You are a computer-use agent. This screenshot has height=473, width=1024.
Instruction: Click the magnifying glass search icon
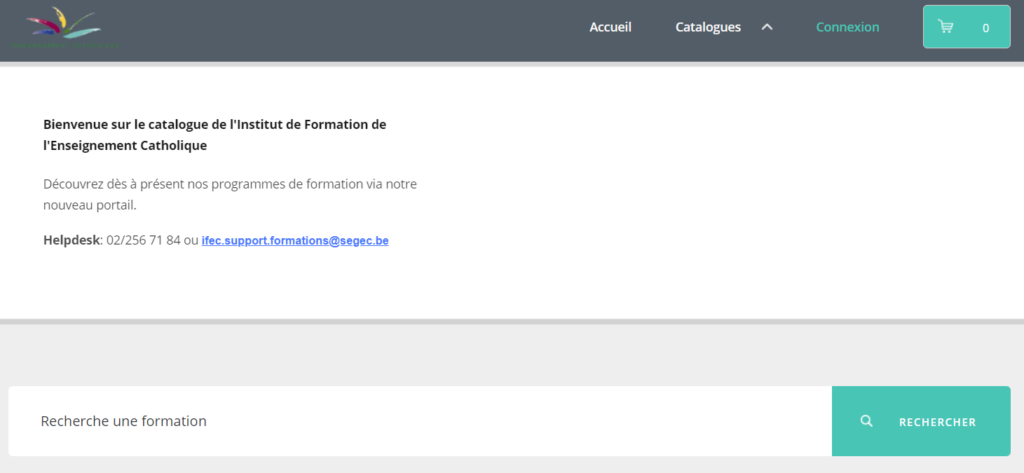(866, 422)
